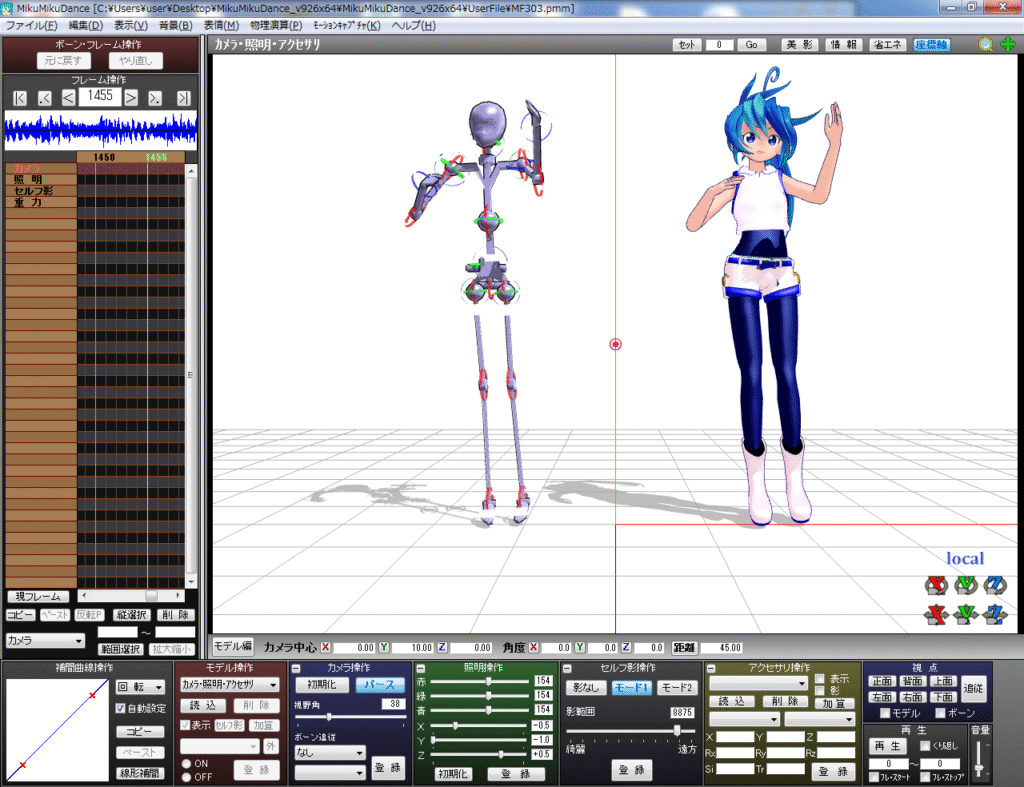Click the 再生 play button

tap(887, 746)
